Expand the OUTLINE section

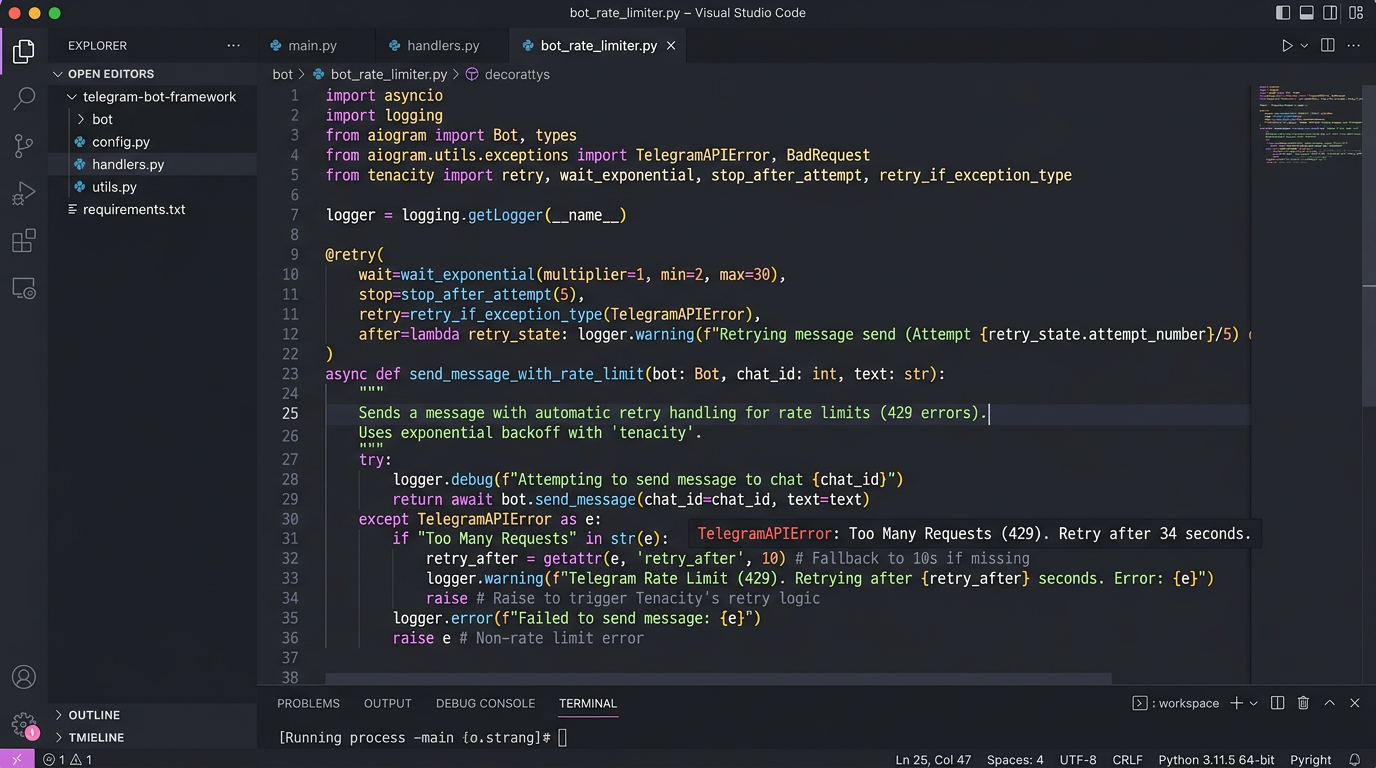tap(95, 715)
